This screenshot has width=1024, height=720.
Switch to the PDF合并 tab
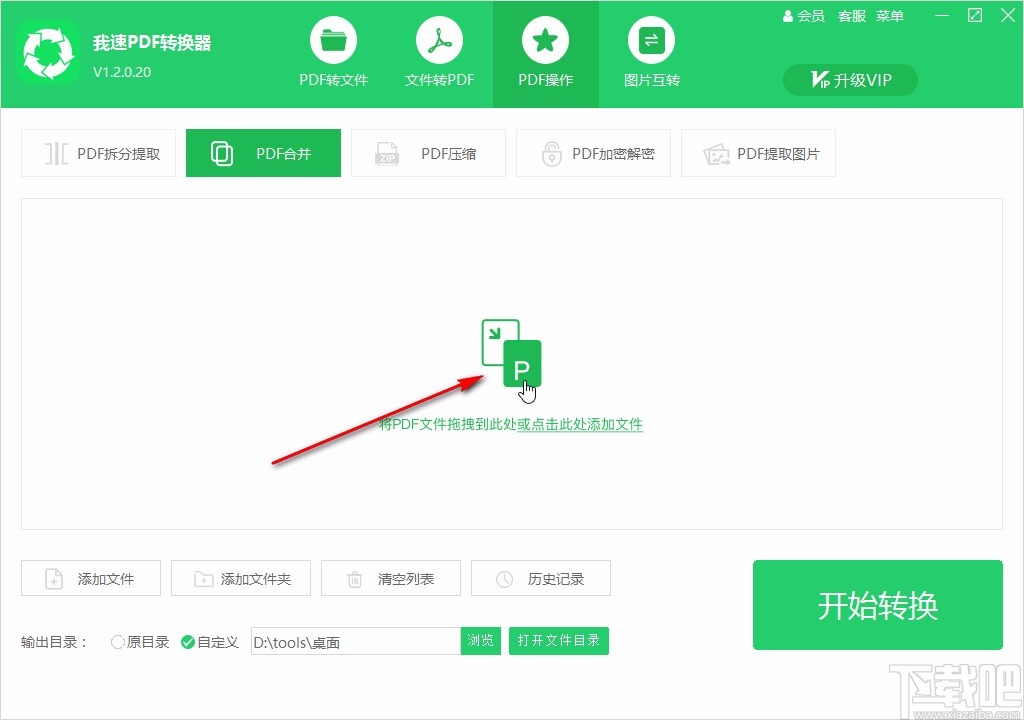pyautogui.click(x=263, y=153)
